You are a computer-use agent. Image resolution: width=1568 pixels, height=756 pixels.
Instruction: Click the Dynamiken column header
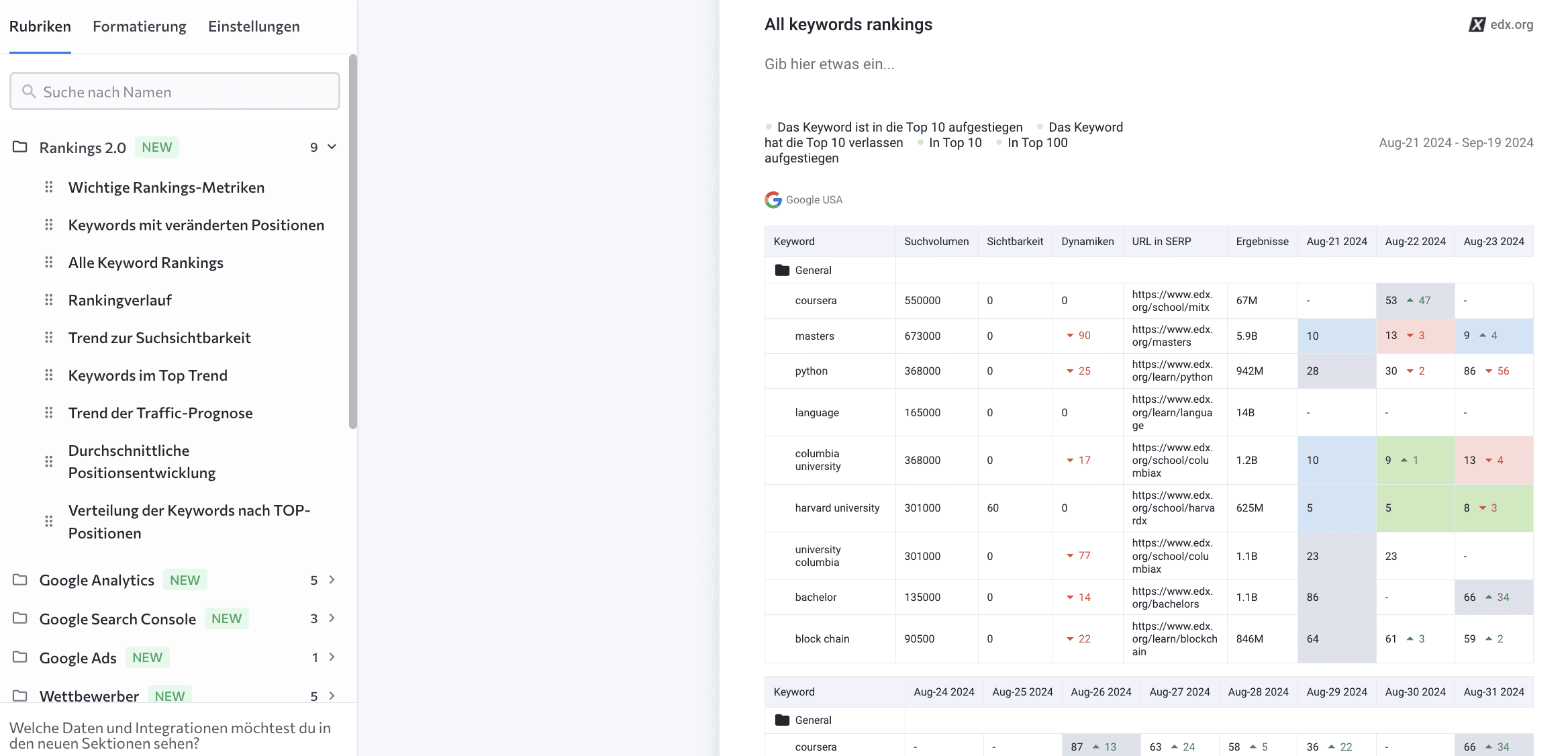(x=1087, y=241)
